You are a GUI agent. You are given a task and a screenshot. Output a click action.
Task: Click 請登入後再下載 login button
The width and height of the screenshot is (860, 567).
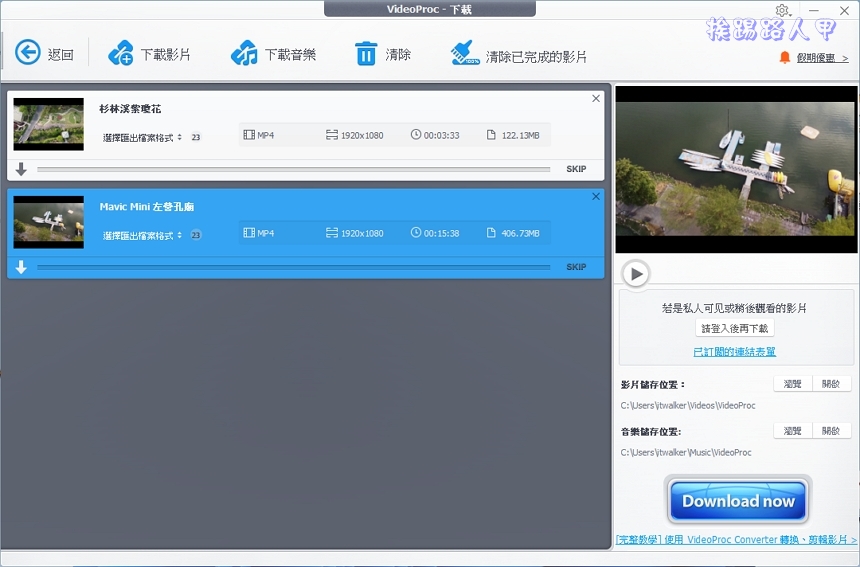coord(734,328)
